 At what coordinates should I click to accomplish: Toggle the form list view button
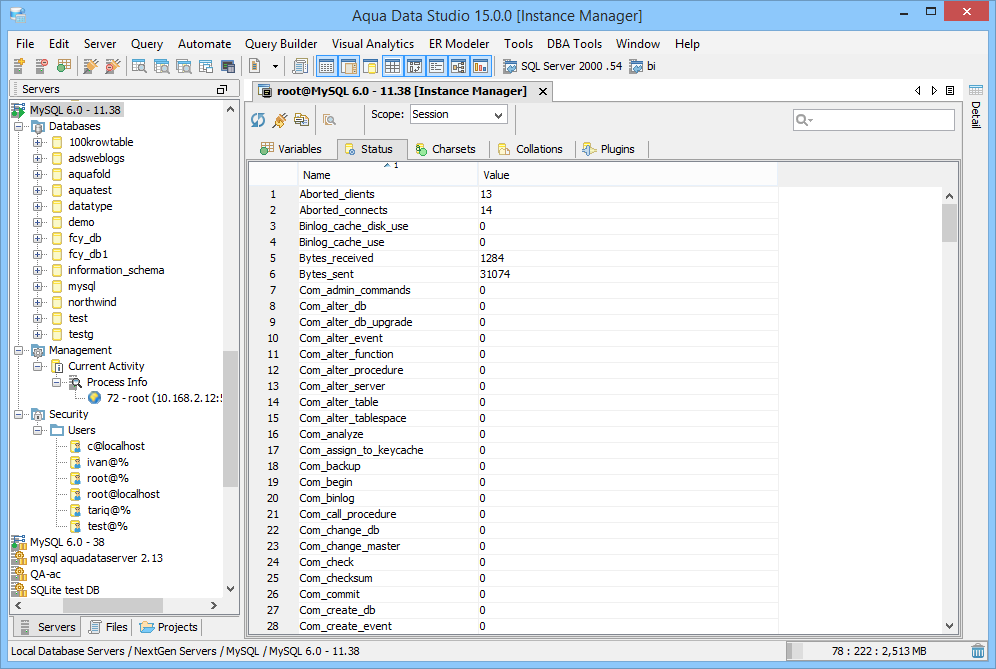436,65
